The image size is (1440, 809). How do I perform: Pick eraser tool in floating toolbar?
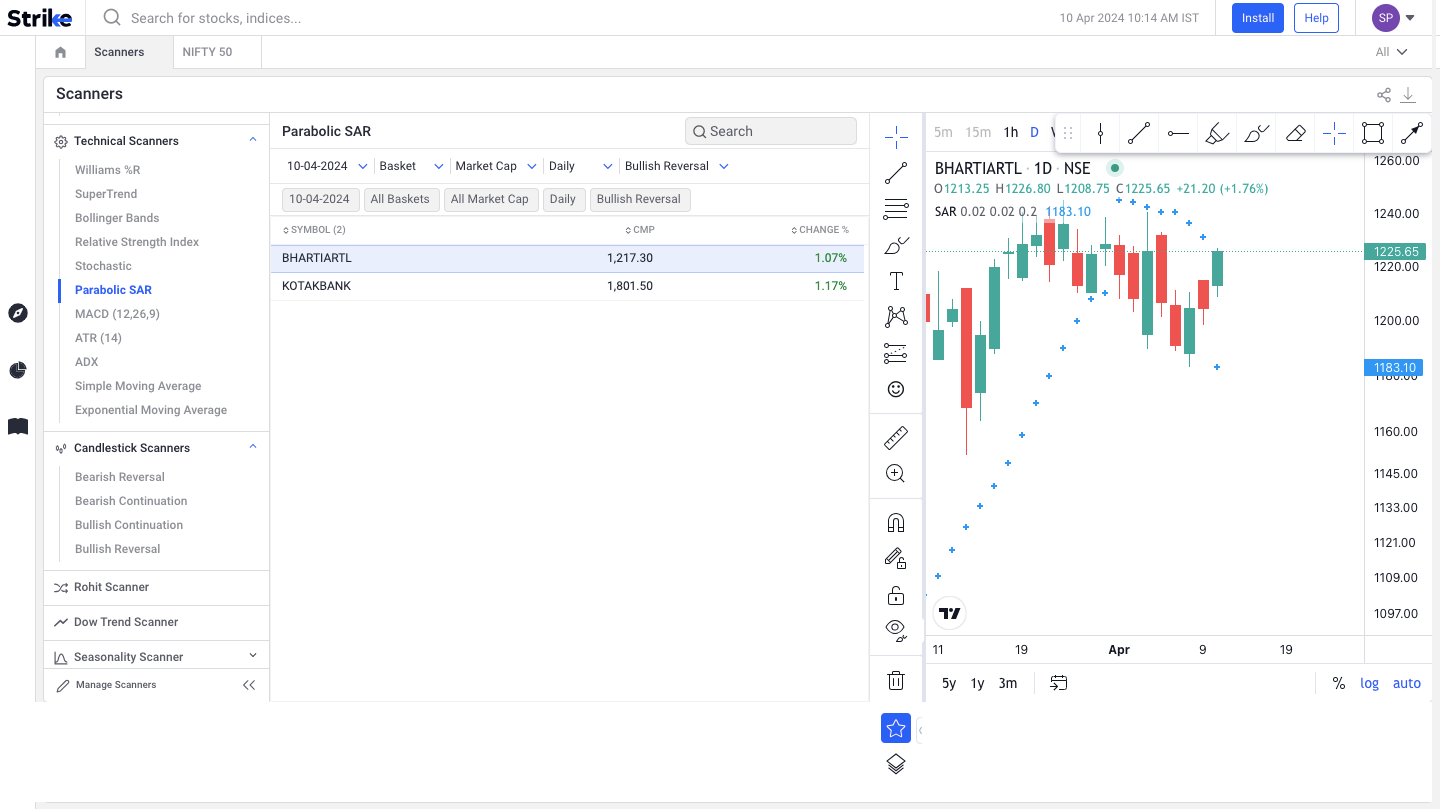(x=1296, y=133)
